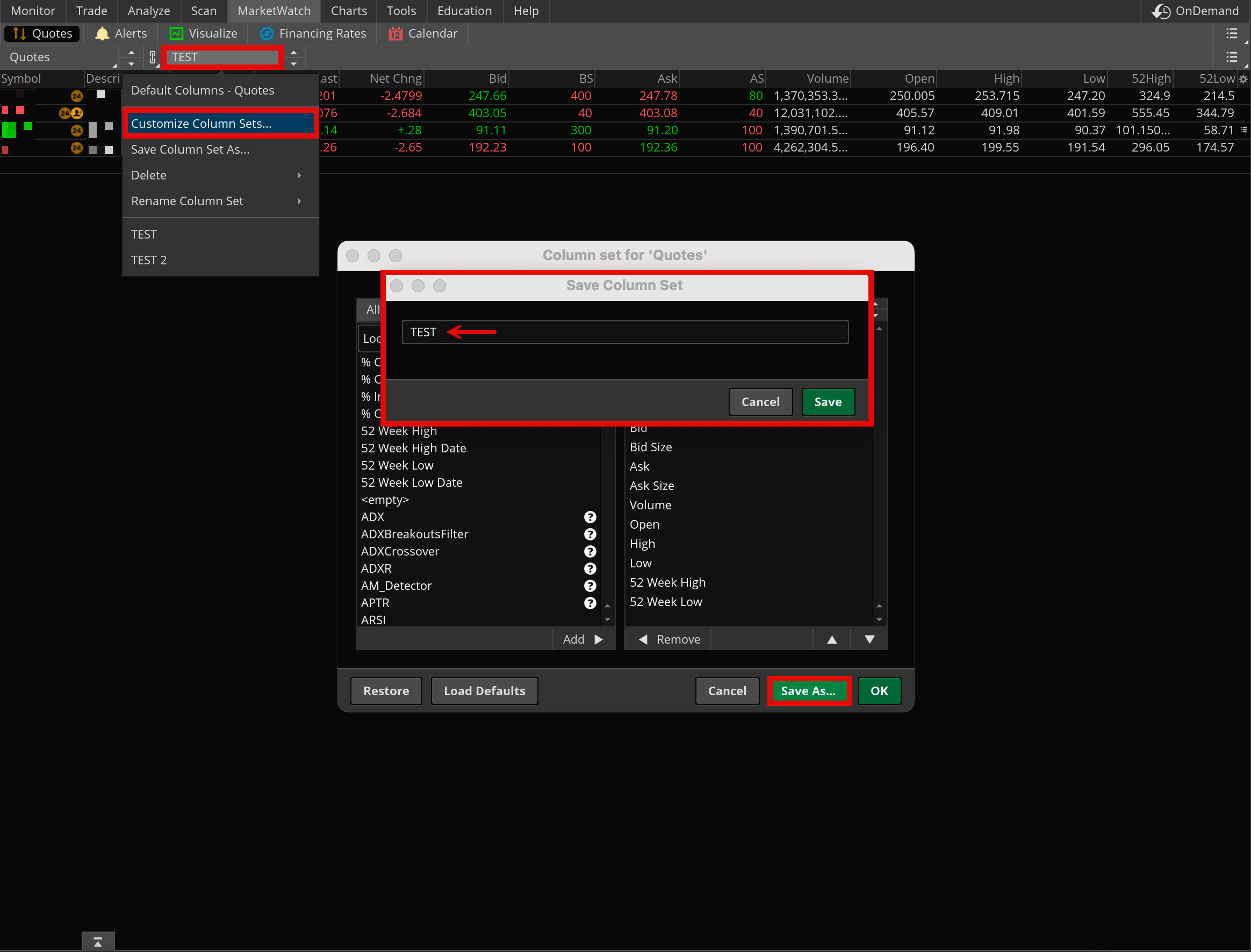
Task: Select Bid Size in current column set
Action: click(x=748, y=447)
